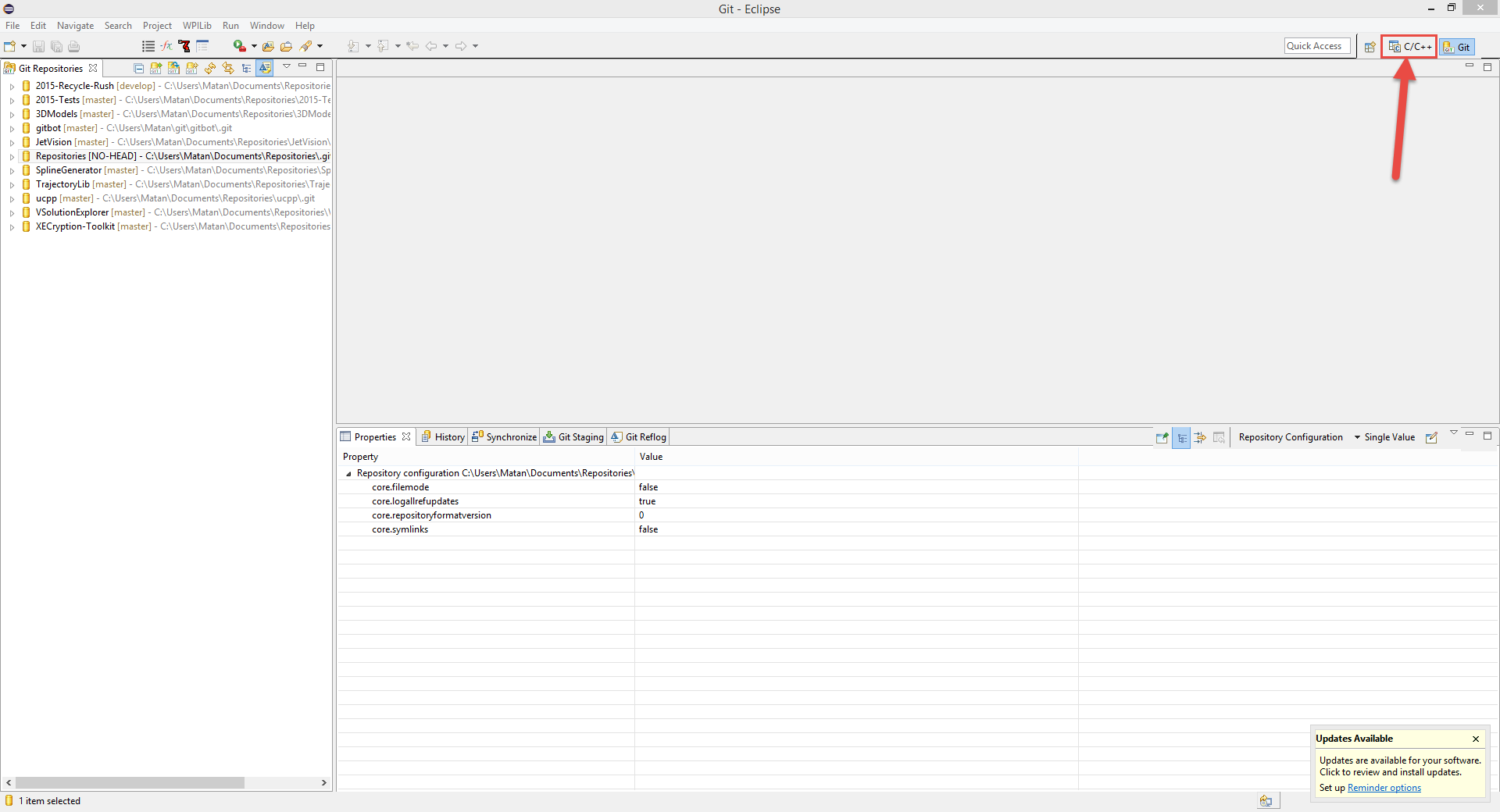This screenshot has height=812, width=1500.
Task: Click the New wizard icon in main toolbar
Action: point(10,46)
